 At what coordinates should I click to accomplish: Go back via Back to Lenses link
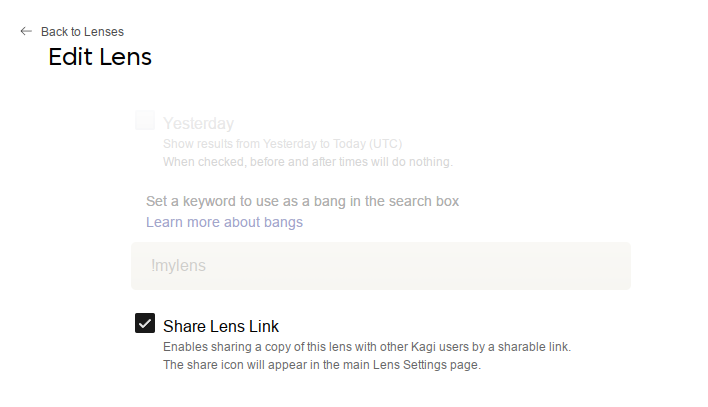pos(82,32)
